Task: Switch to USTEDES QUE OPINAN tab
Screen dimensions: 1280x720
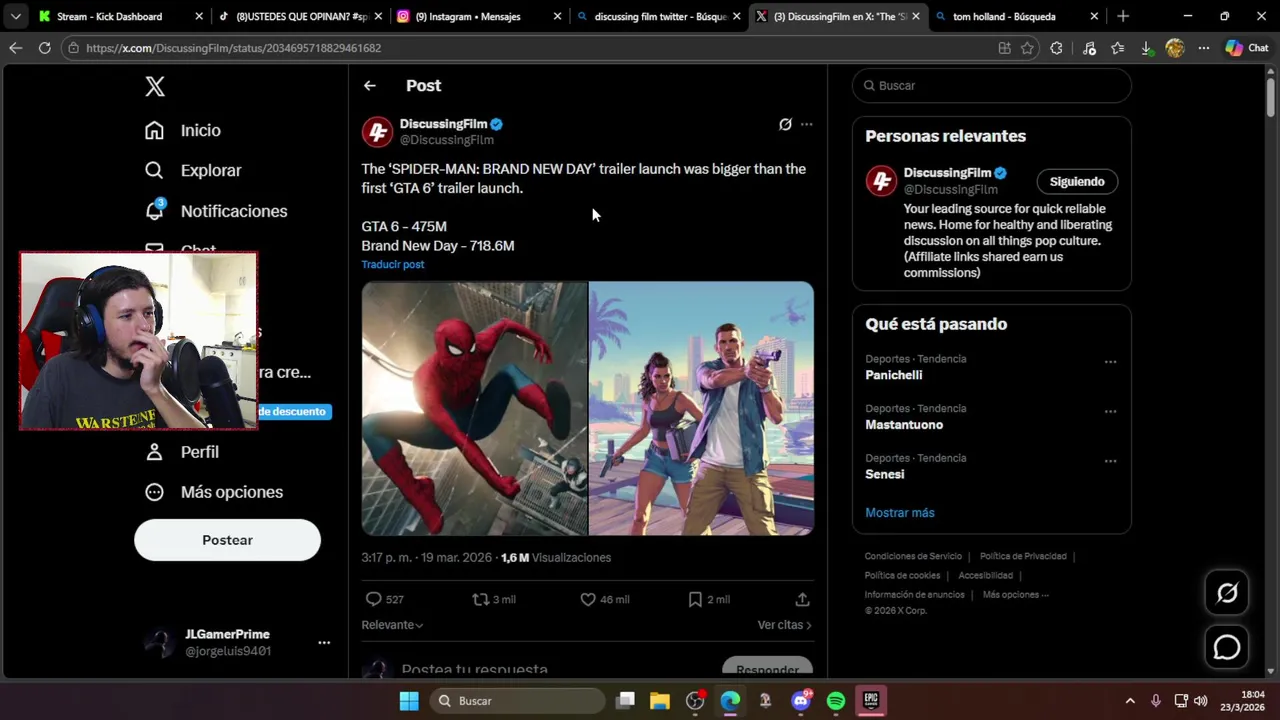Action: 302,16
